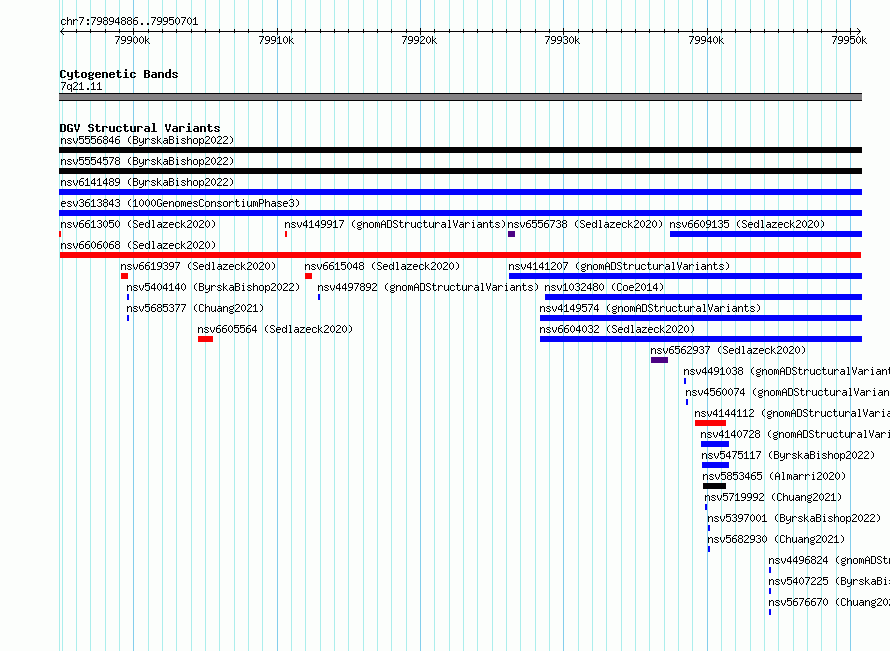
Task: Click the nsv5556846 black variant bar
Action: [460, 150]
